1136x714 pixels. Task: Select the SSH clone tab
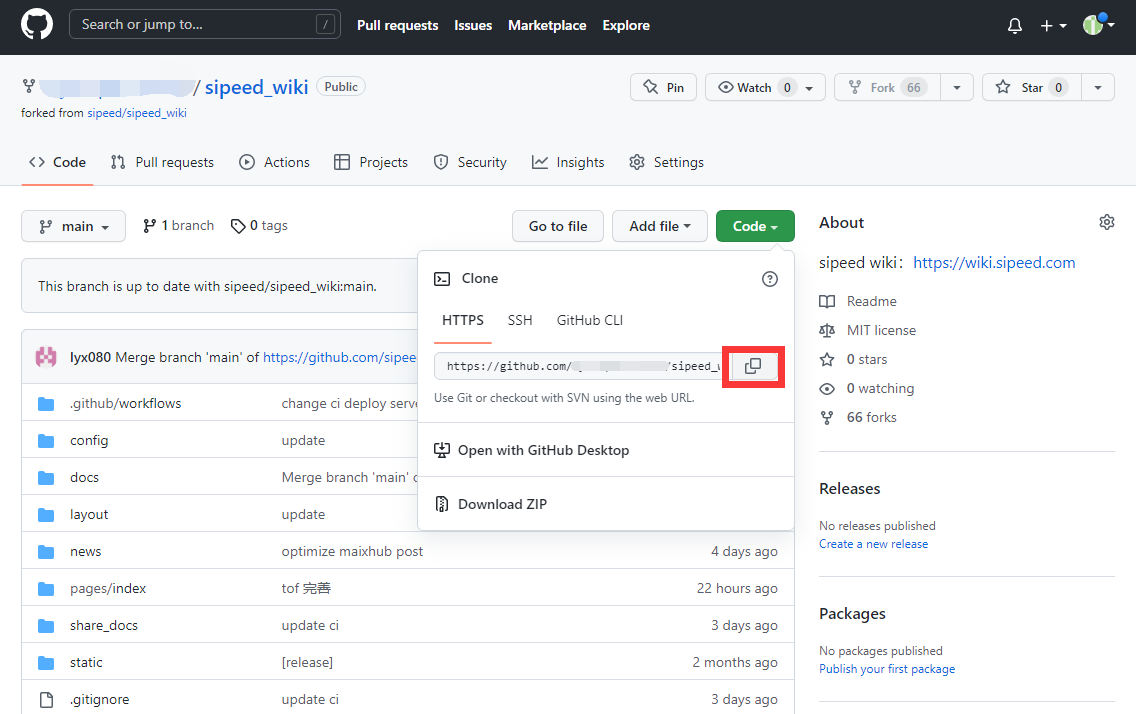click(x=520, y=320)
